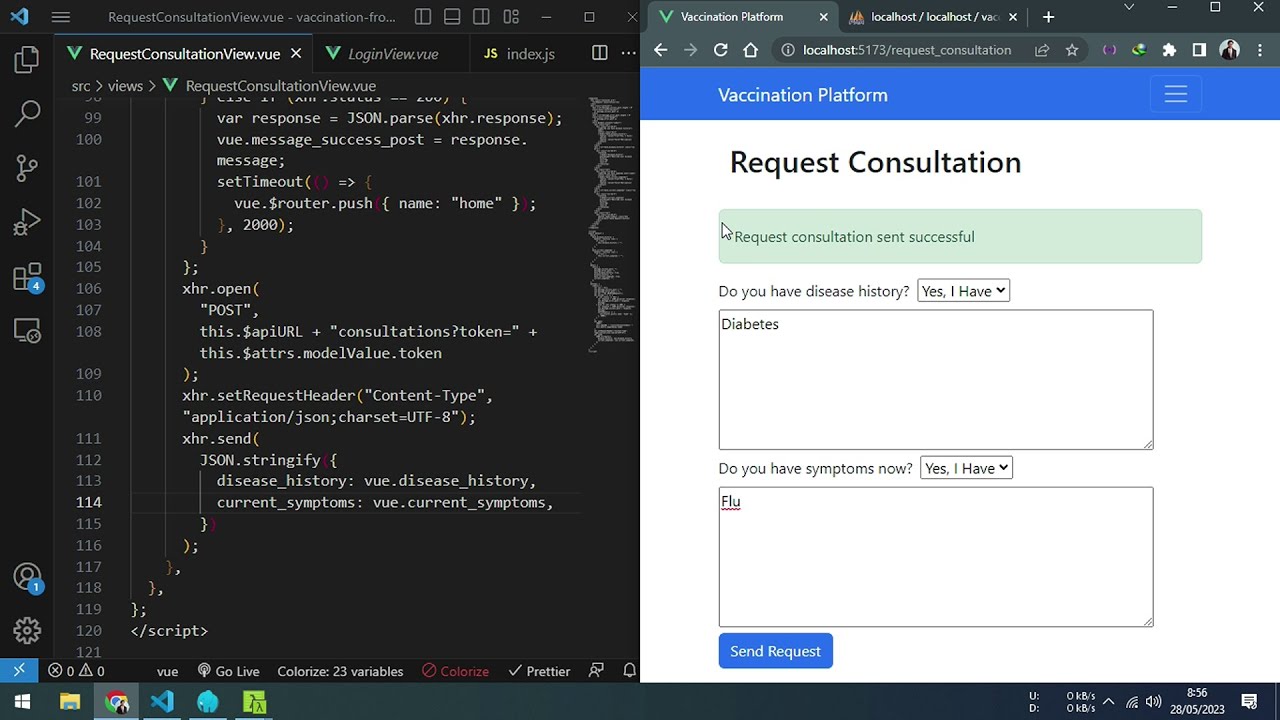Open the Chrome Extensions puzzle icon
Screen dimensions: 1280x720
point(1169,50)
